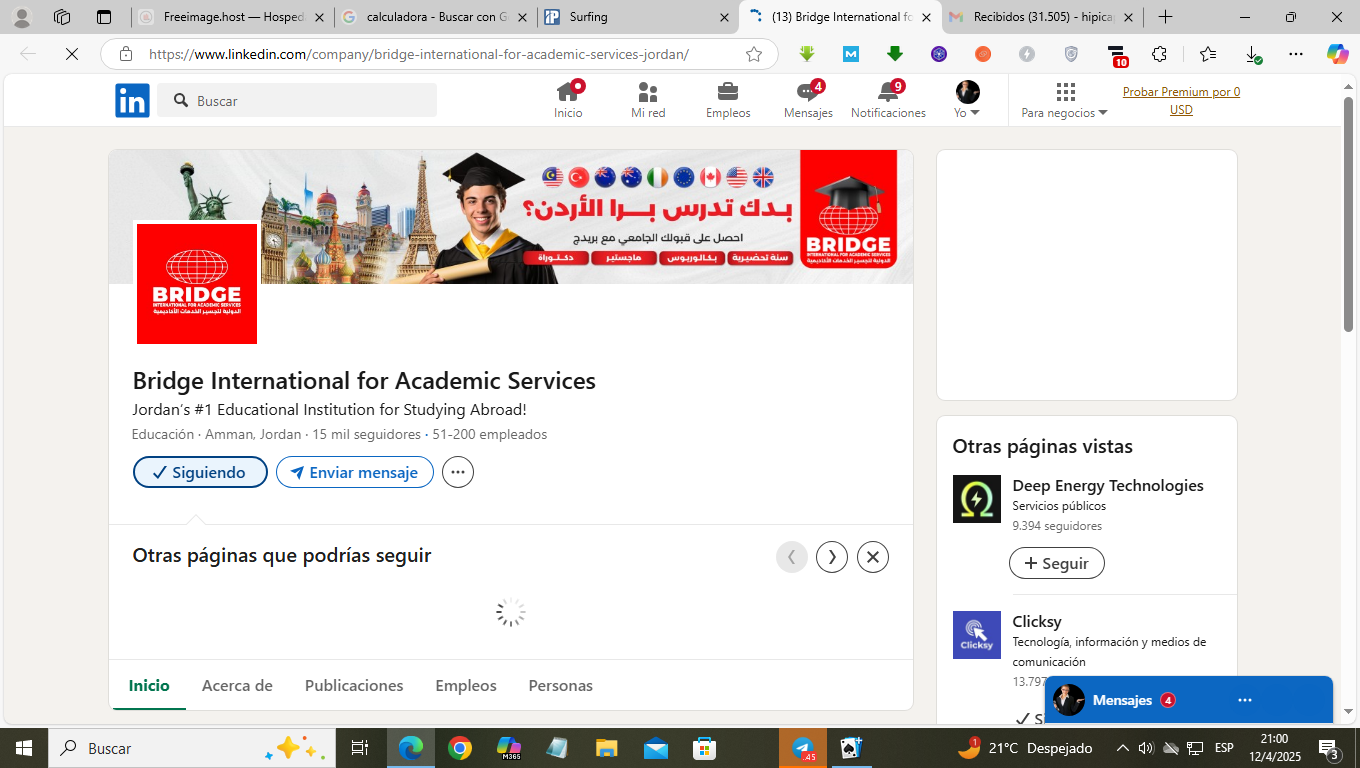Open the browser Downloads panel
1360x768 pixels.
[1252, 54]
